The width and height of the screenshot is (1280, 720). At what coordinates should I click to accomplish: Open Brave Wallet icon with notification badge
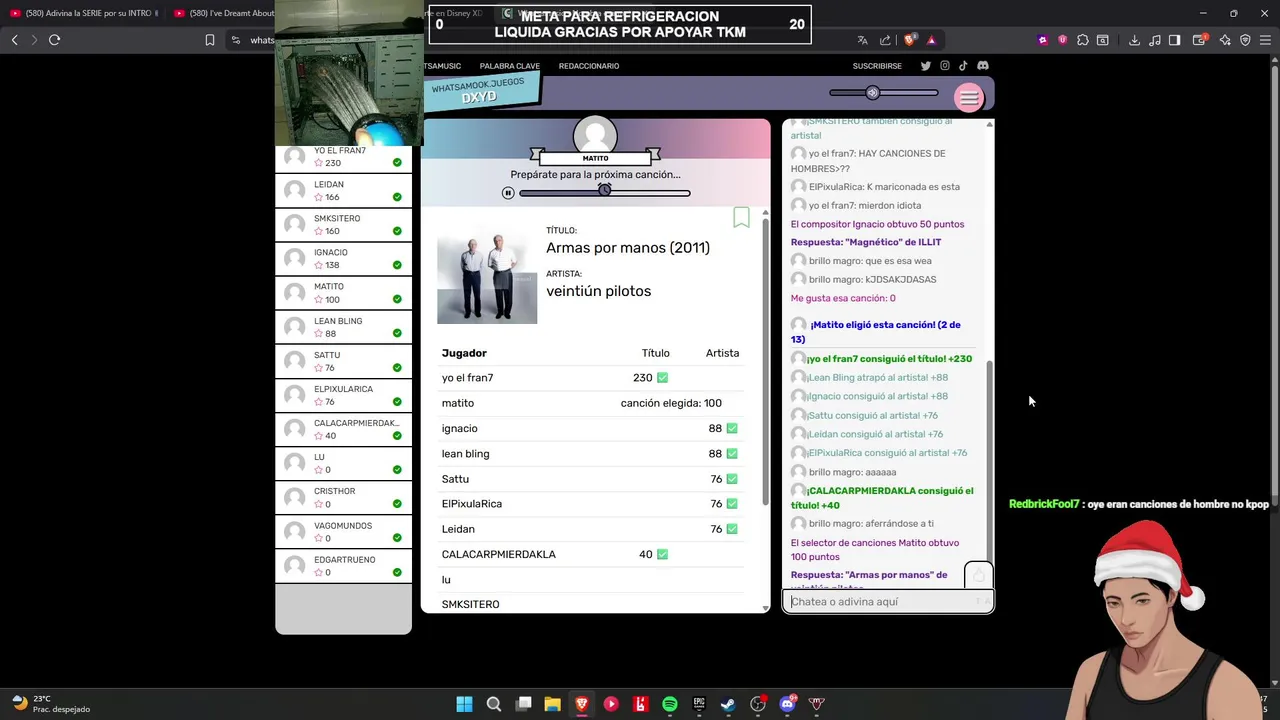(x=1200, y=40)
